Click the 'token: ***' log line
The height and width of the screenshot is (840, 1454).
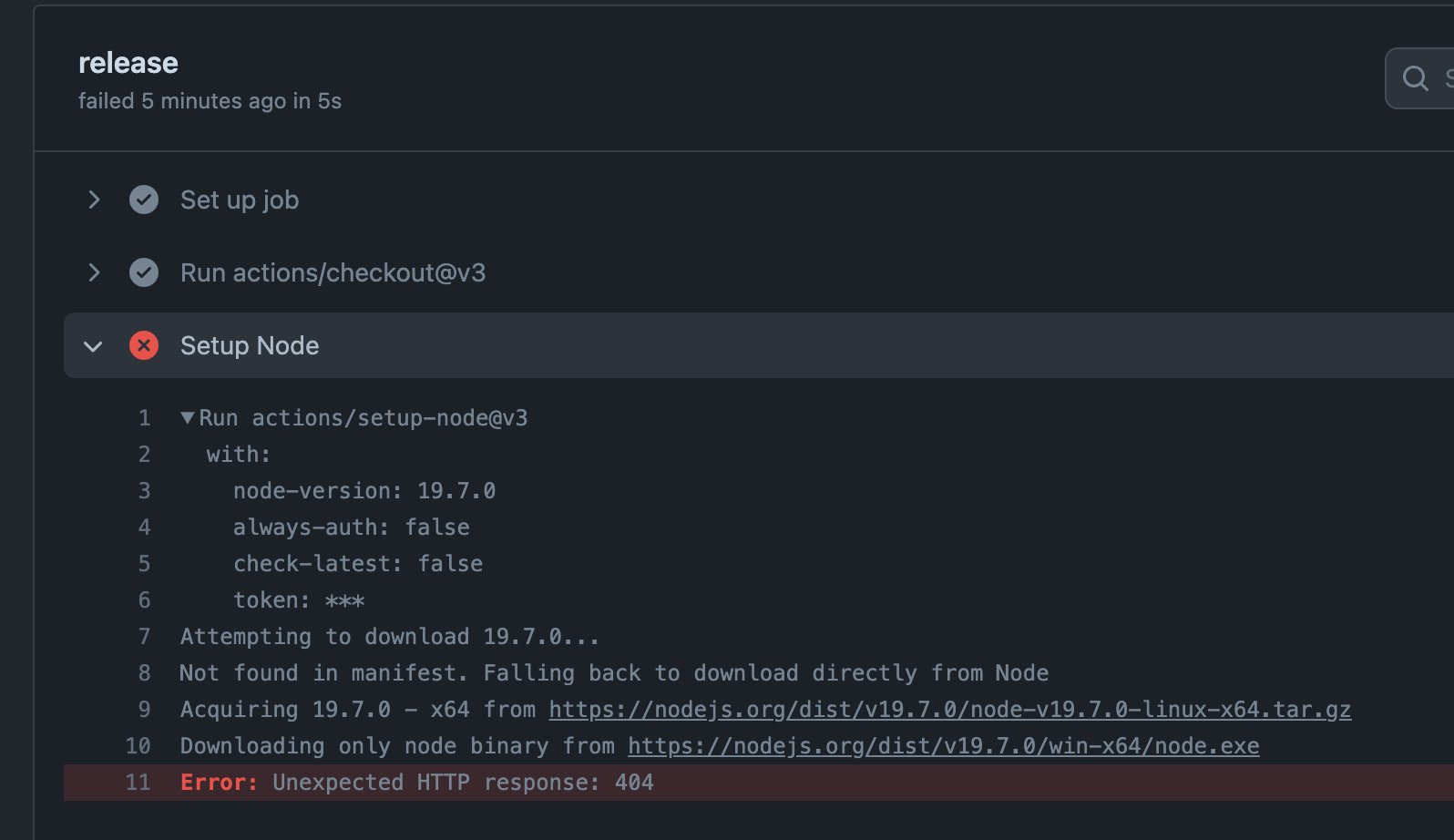[x=299, y=600]
